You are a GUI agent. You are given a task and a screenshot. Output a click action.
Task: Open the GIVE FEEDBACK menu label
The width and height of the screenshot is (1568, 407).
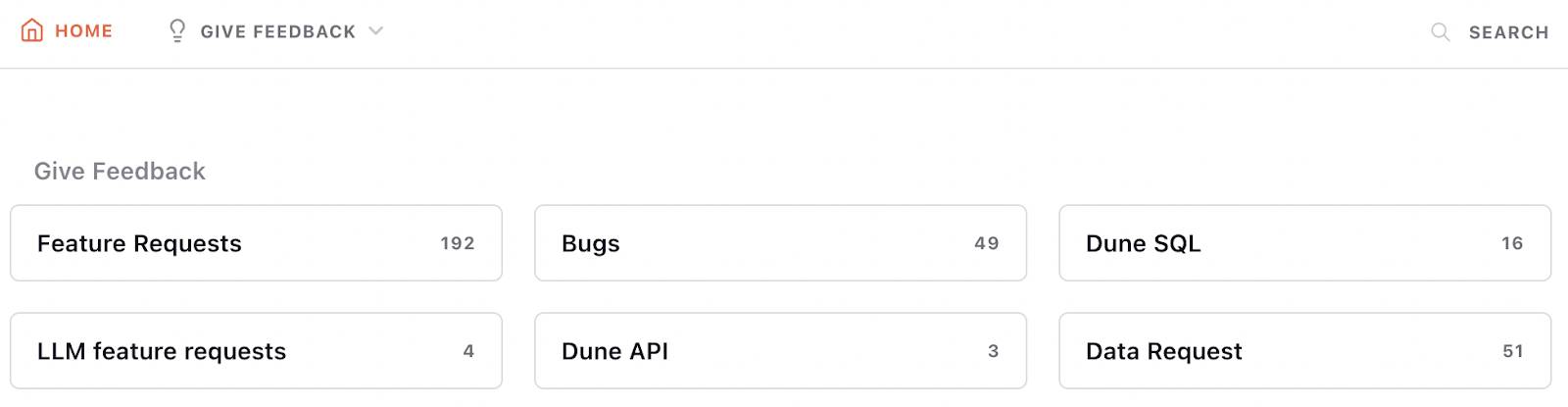pyautogui.click(x=278, y=32)
